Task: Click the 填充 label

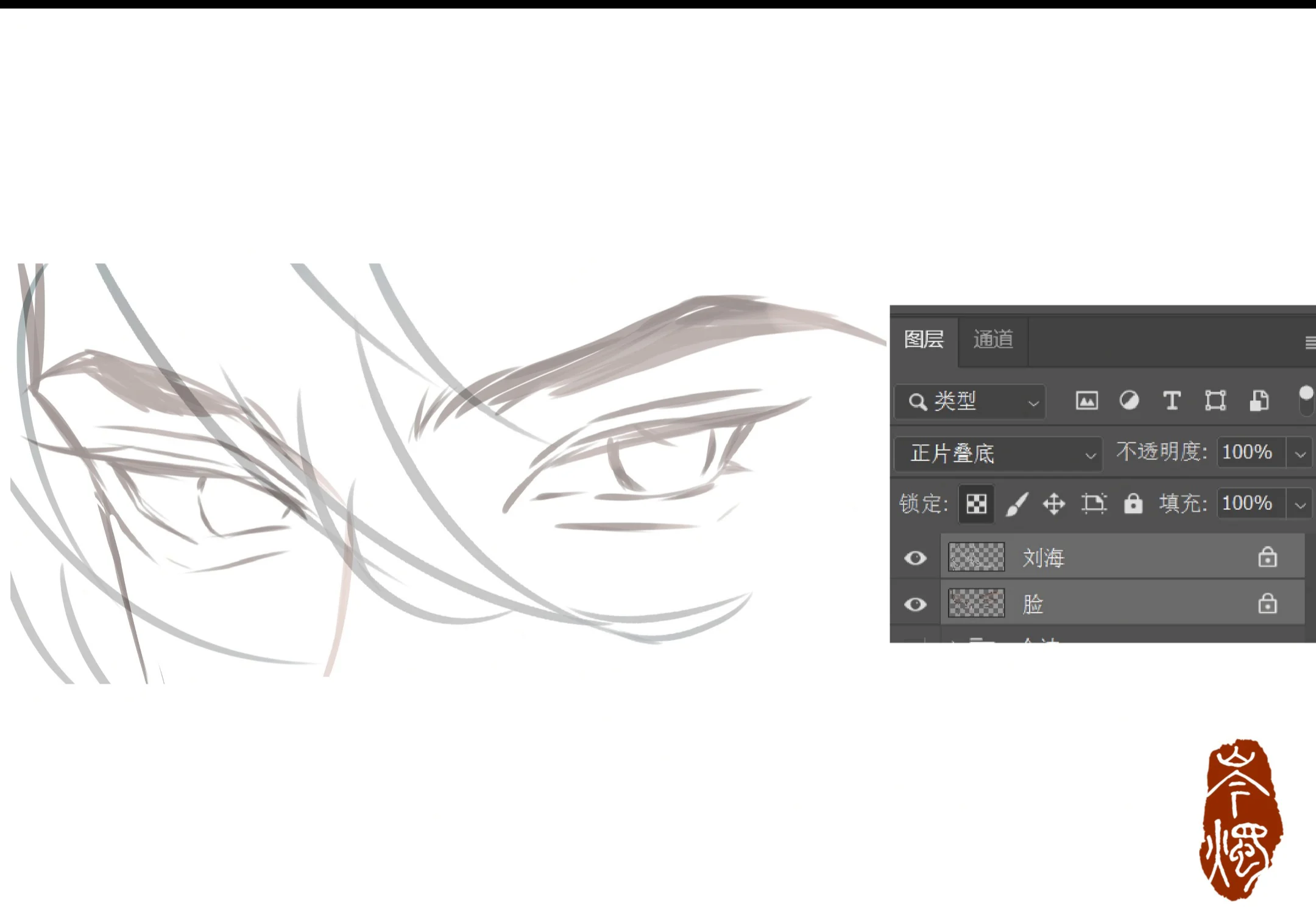Action: pos(1183,503)
